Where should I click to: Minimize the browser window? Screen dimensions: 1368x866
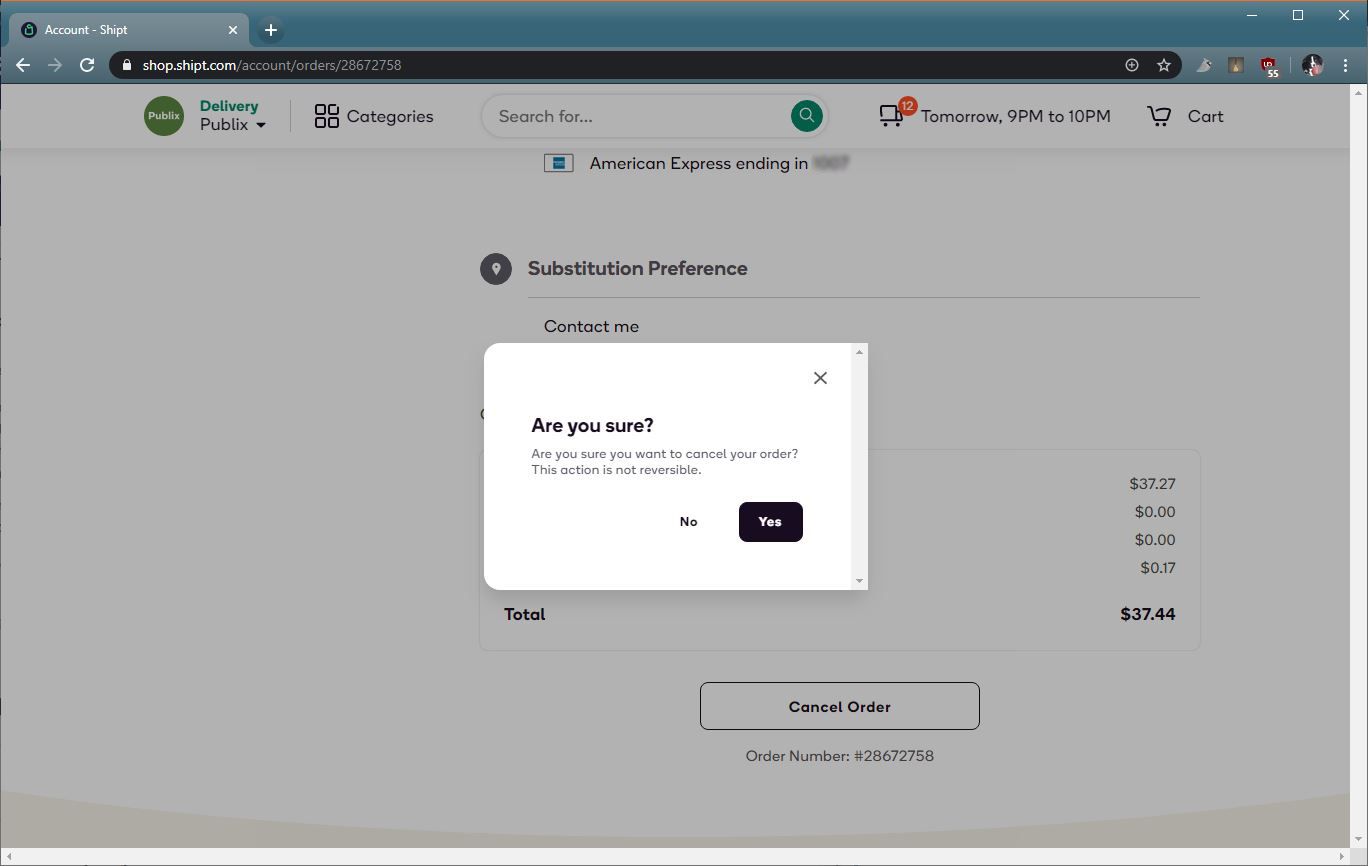coord(1252,15)
